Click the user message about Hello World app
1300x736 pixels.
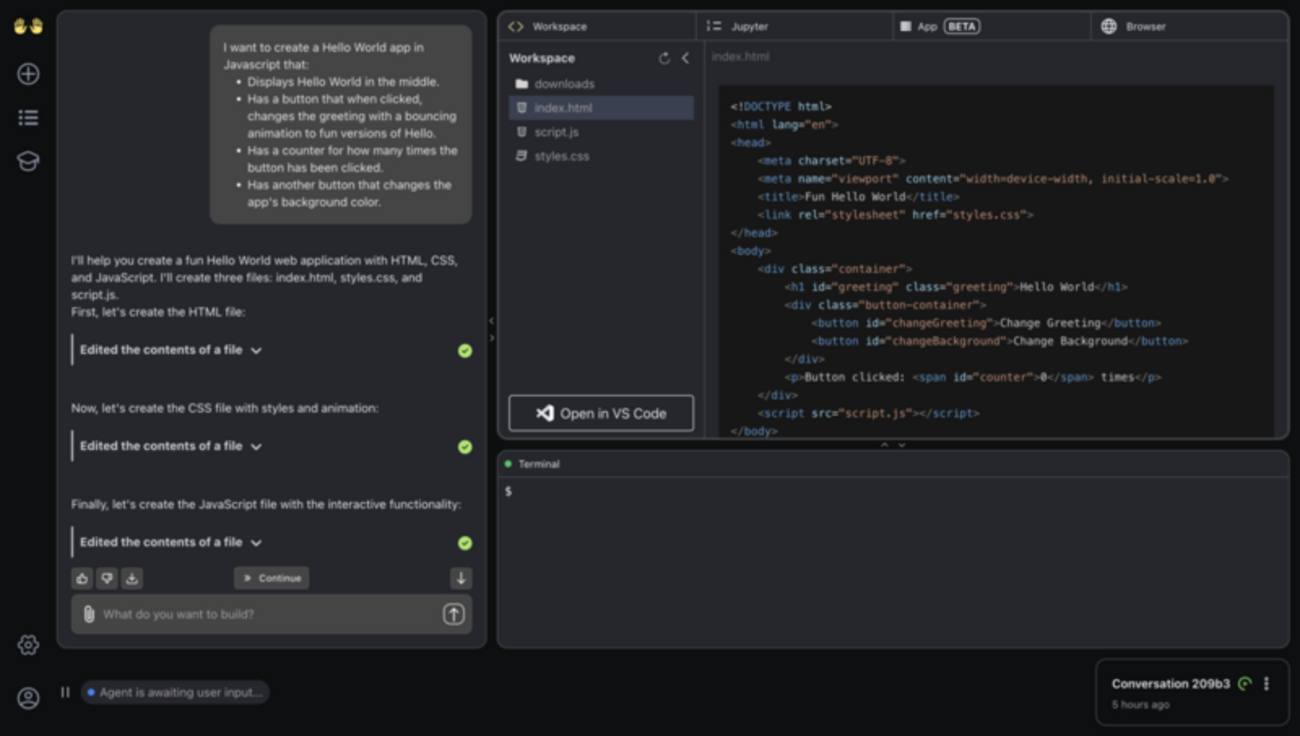coord(341,124)
